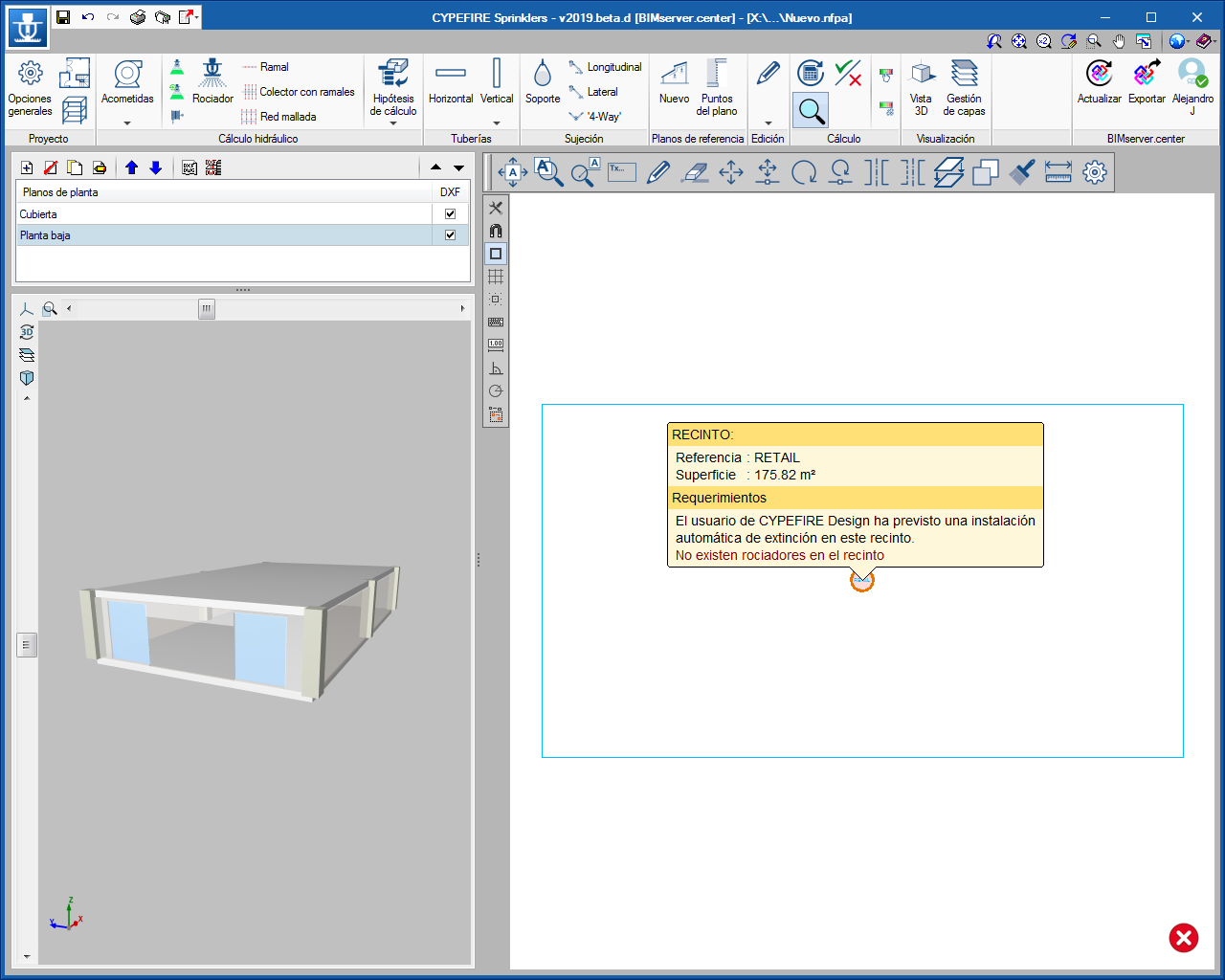Viewport: 1225px width, 980px height.
Task: Toggle the 1.00 dimension input button
Action: click(496, 345)
